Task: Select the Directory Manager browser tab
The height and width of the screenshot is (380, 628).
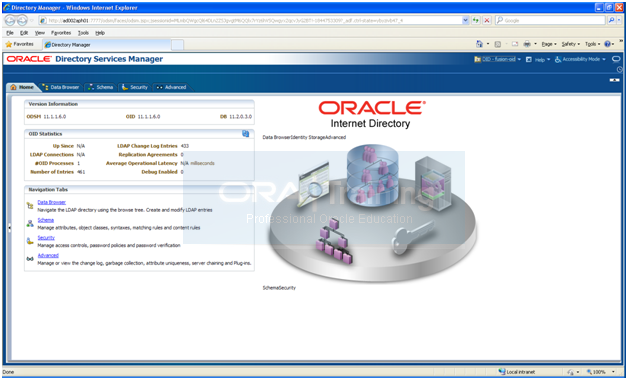Action: coord(107,44)
